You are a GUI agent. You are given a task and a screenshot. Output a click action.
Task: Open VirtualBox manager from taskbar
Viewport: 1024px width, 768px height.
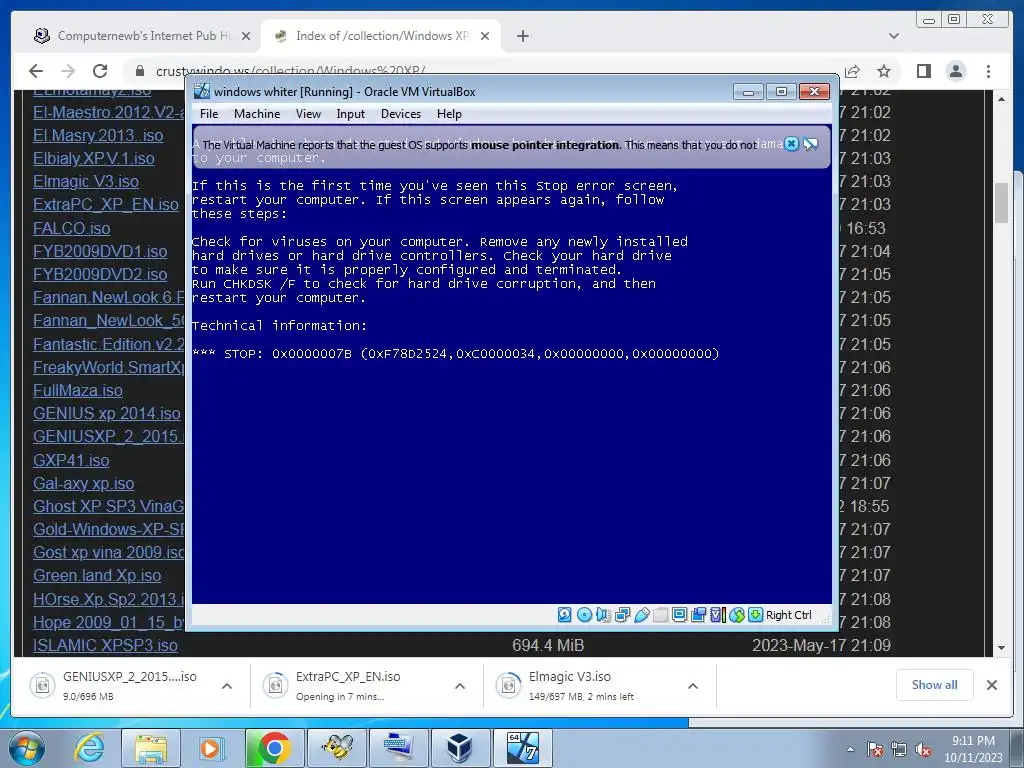click(460, 748)
